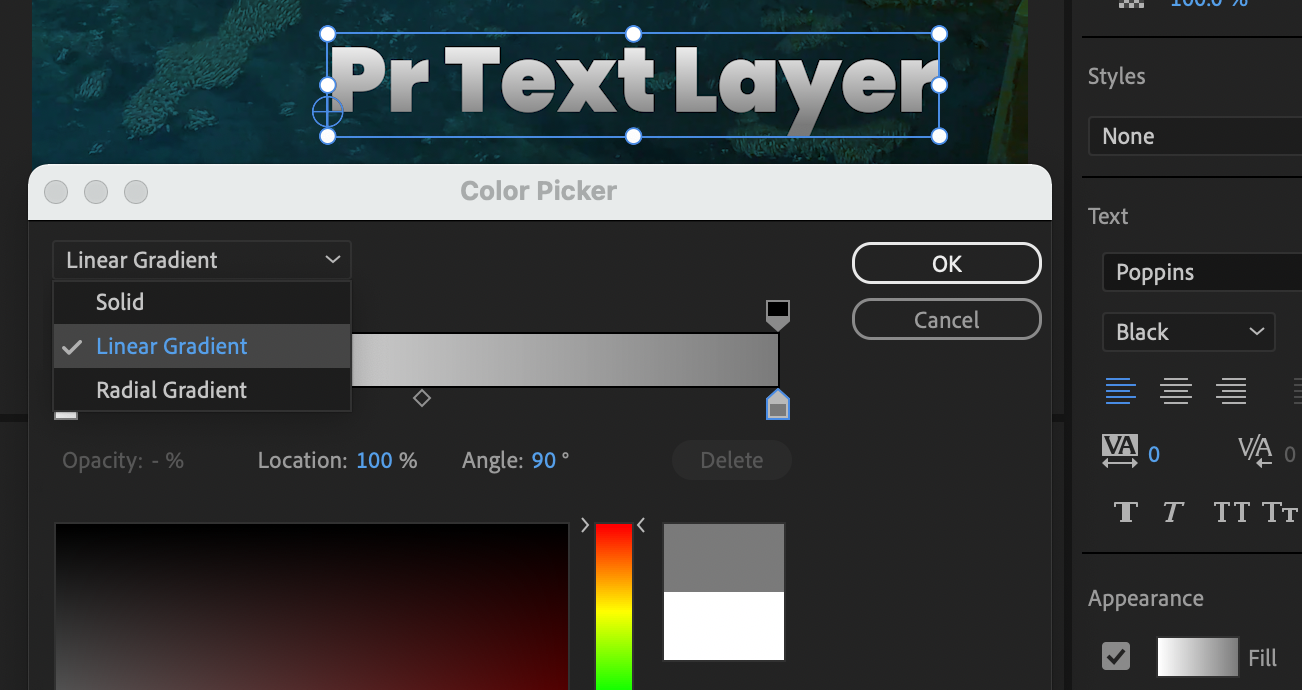The height and width of the screenshot is (690, 1302).
Task: Toggle the faux italic T icon
Action: pyautogui.click(x=1173, y=512)
